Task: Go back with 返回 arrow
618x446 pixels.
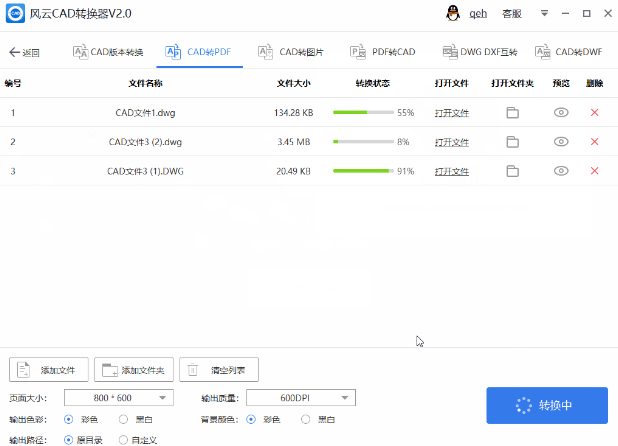Action: pyautogui.click(x=24, y=52)
